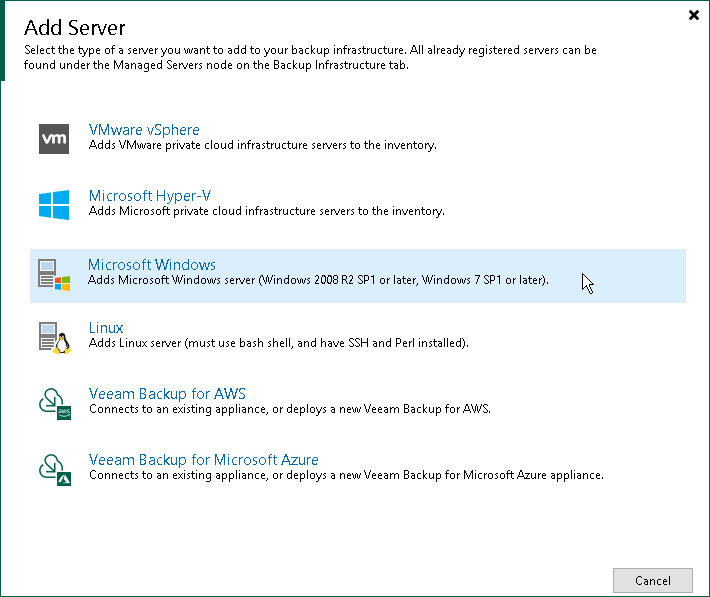Click the Veeam Backup for Azure icon
This screenshot has height=597, width=710.
click(x=53, y=468)
